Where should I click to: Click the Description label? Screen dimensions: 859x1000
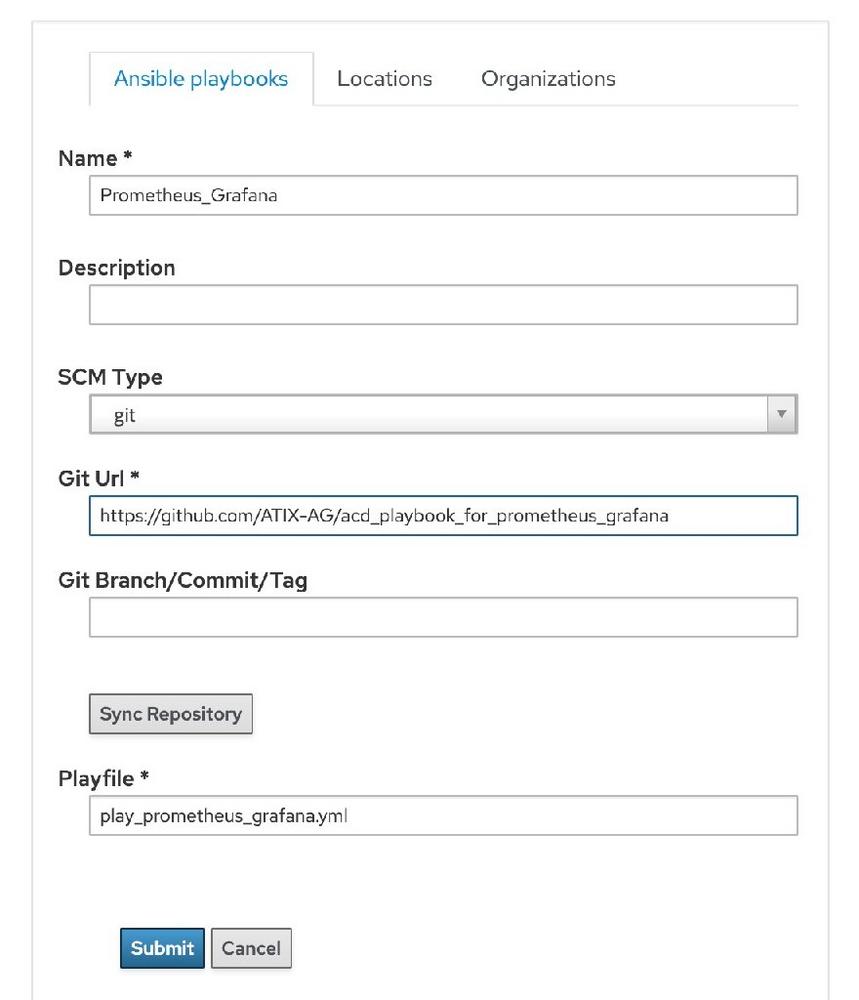point(117,268)
